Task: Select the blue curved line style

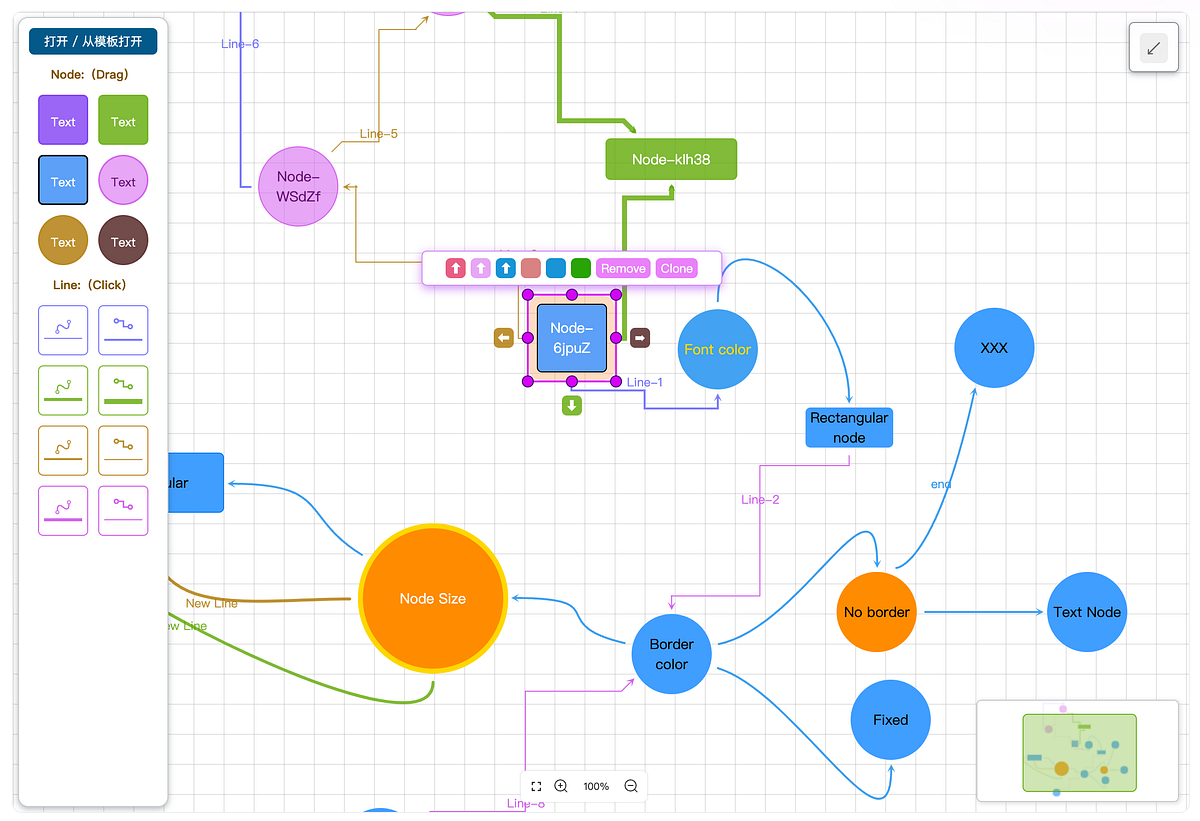Action: pyautogui.click(x=63, y=330)
